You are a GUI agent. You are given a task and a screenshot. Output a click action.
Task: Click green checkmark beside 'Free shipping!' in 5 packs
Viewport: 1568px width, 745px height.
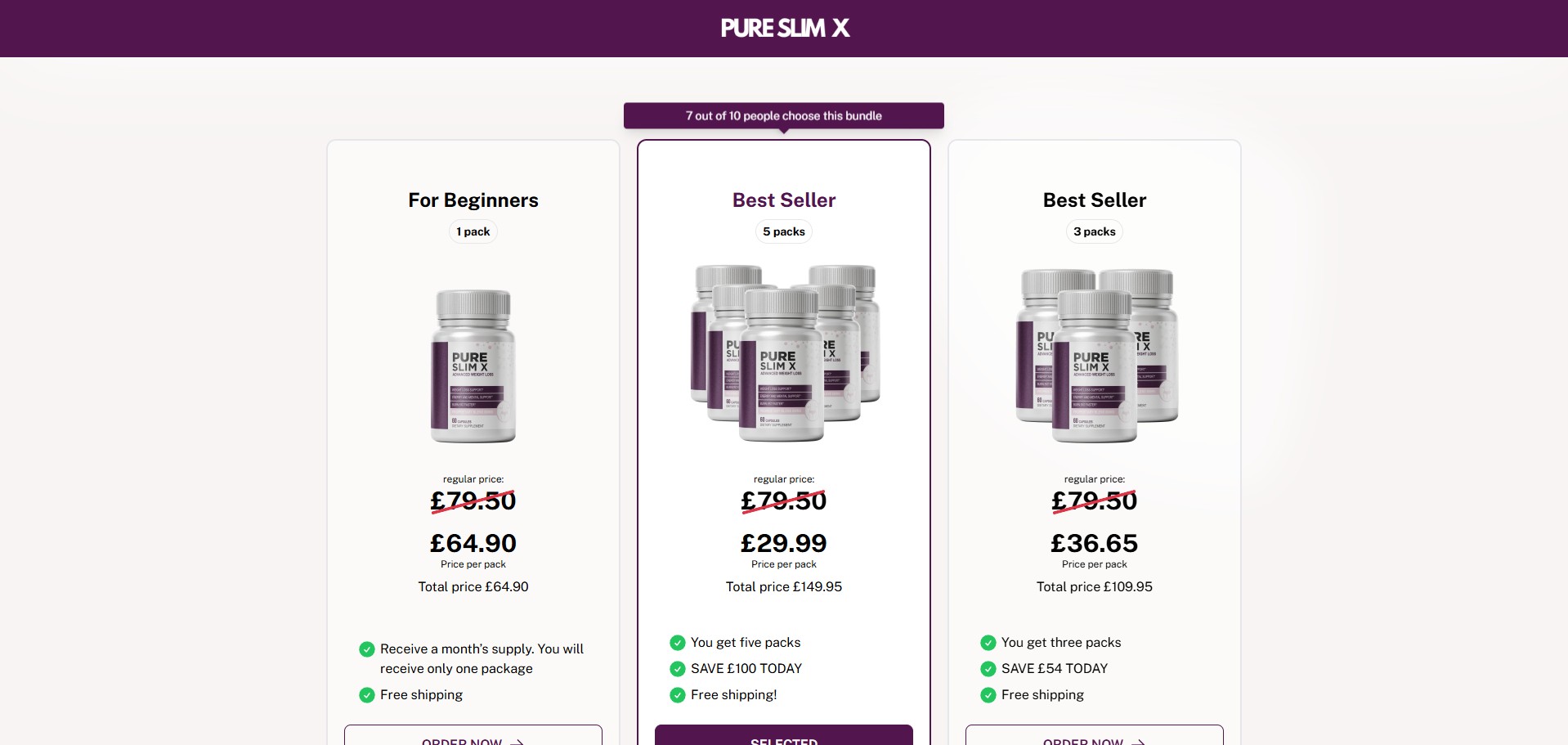[677, 695]
